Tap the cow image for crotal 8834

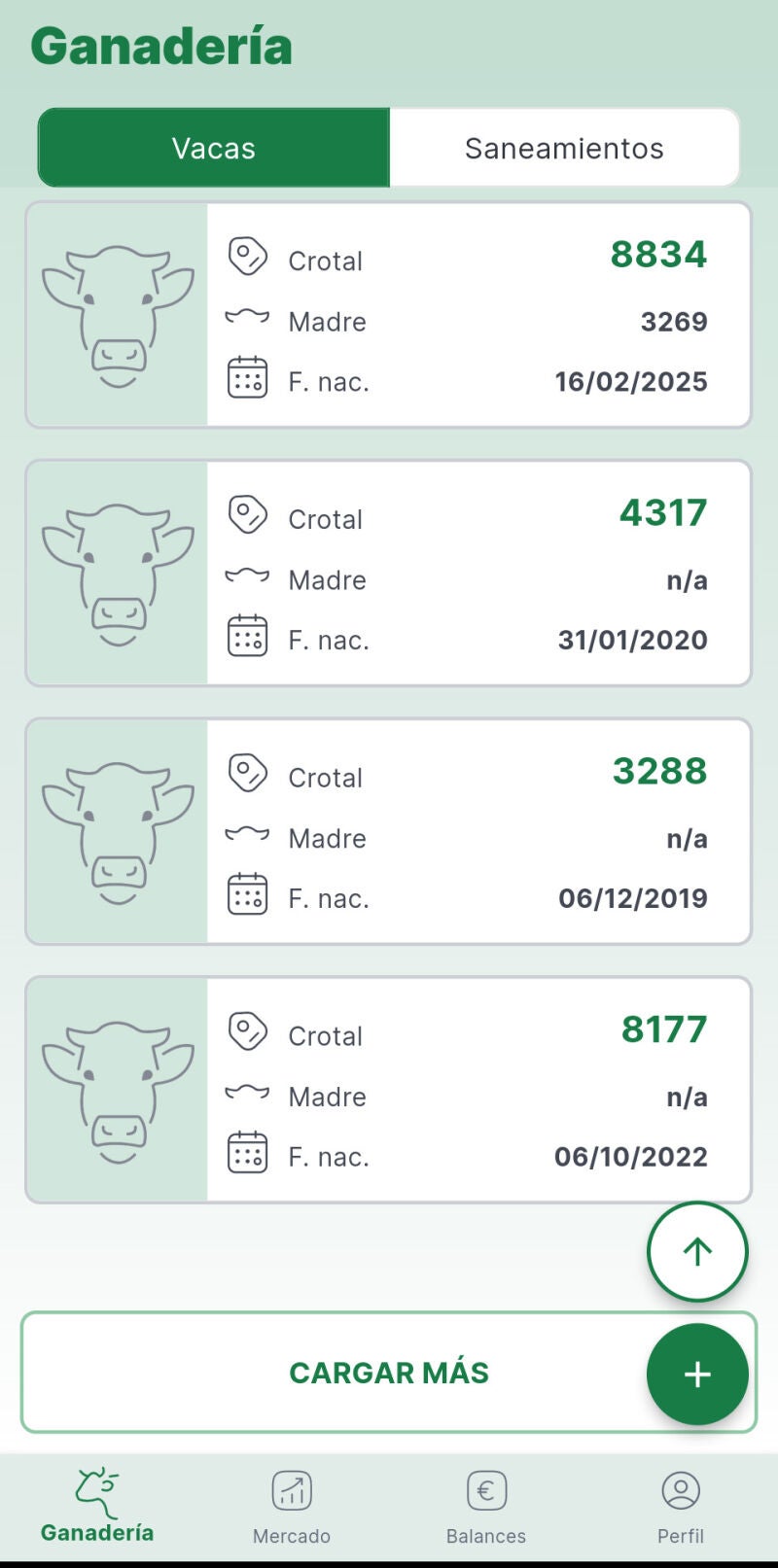click(118, 315)
